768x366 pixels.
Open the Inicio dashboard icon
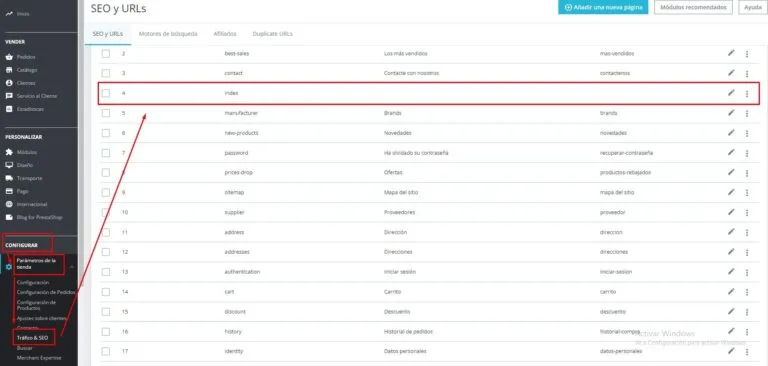[x=9, y=14]
